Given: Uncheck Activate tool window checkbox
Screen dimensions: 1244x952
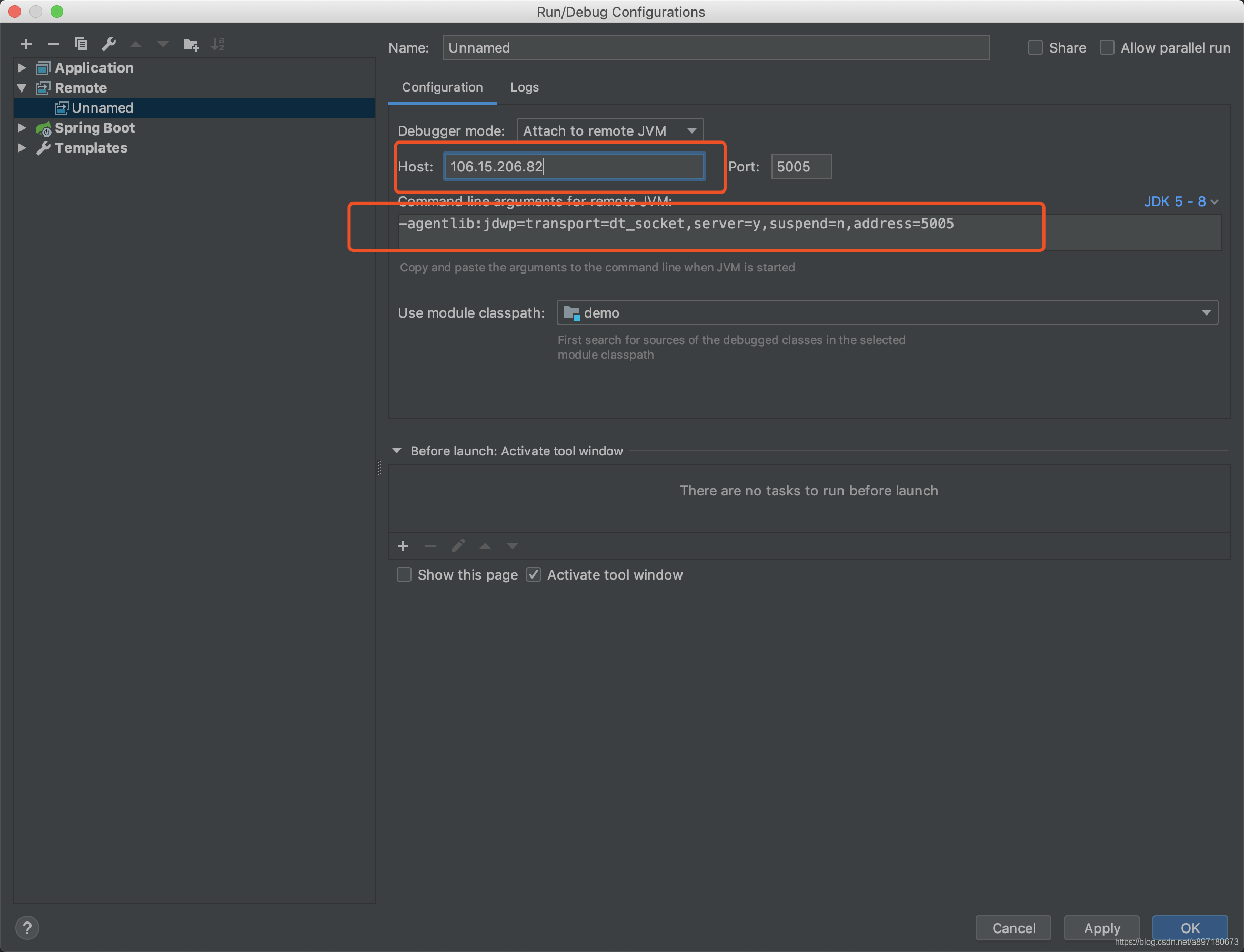Looking at the screenshot, I should tap(534, 574).
